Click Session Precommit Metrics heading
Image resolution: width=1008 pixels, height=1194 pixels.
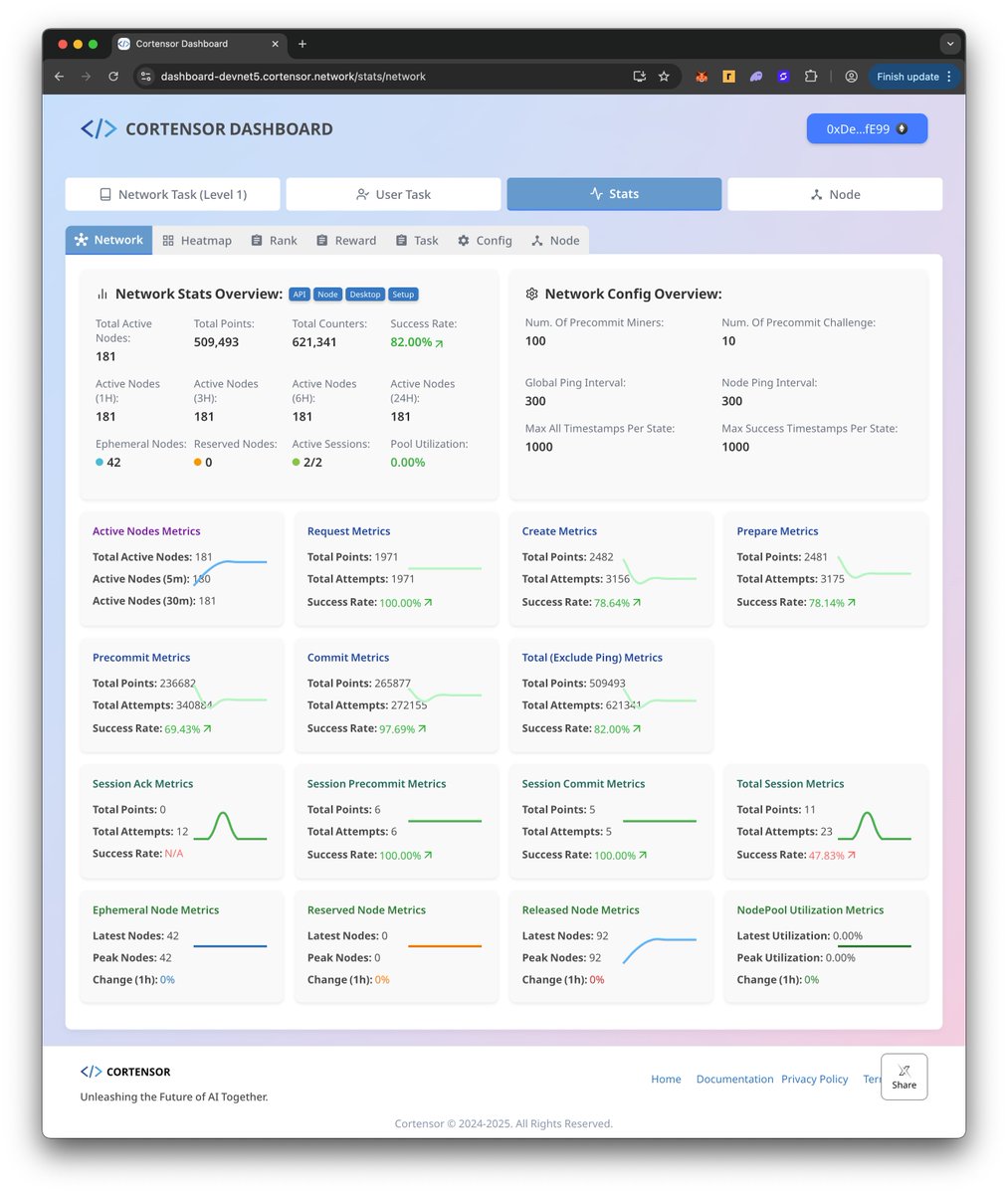pos(376,784)
